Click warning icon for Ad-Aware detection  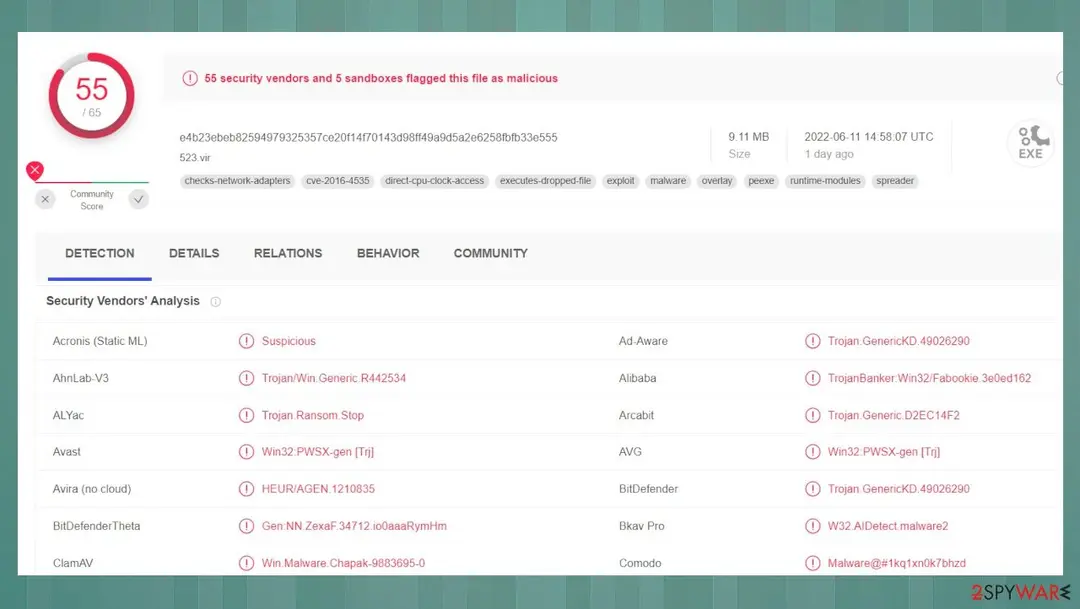813,341
